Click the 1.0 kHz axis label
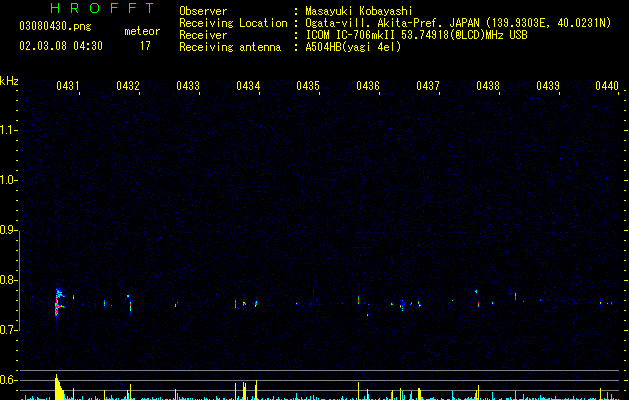Image resolution: width=629 pixels, height=400 pixels. [8, 180]
